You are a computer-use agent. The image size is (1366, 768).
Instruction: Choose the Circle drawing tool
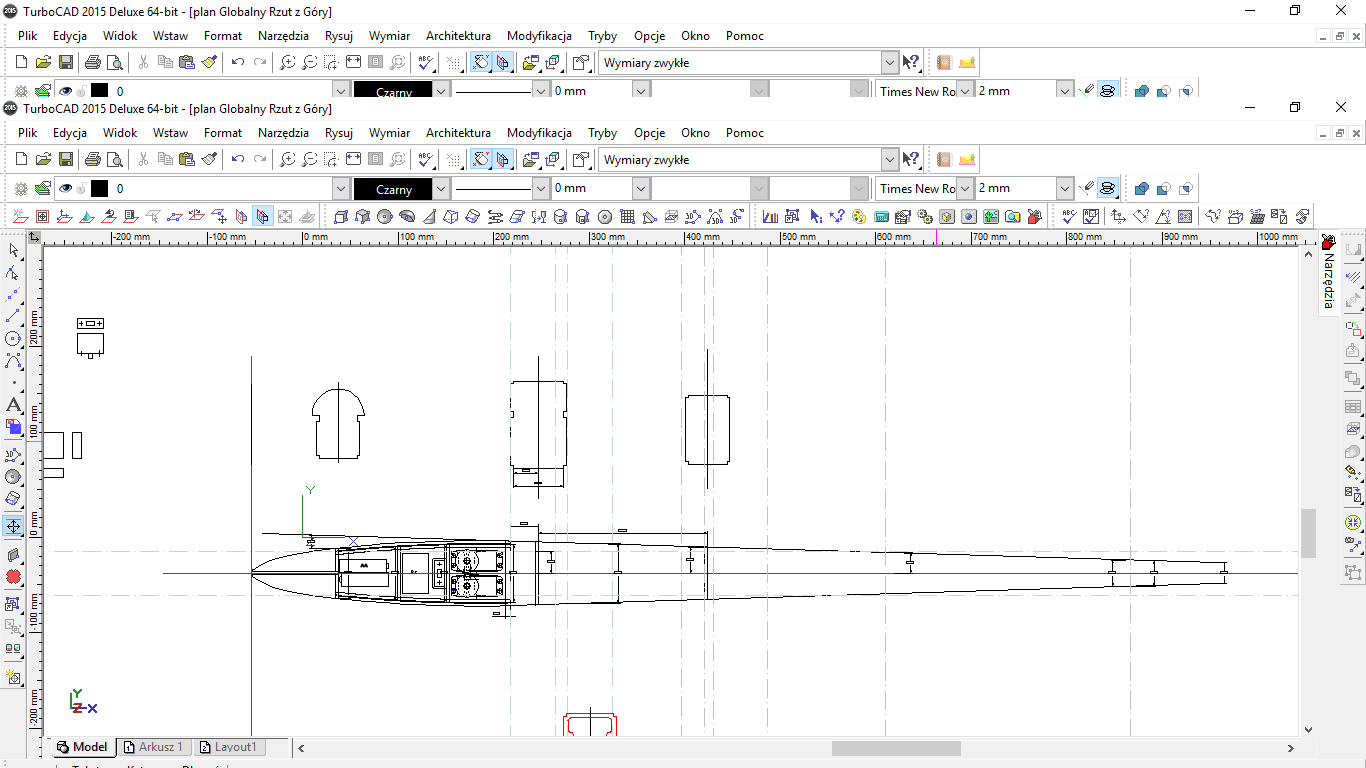coord(13,338)
